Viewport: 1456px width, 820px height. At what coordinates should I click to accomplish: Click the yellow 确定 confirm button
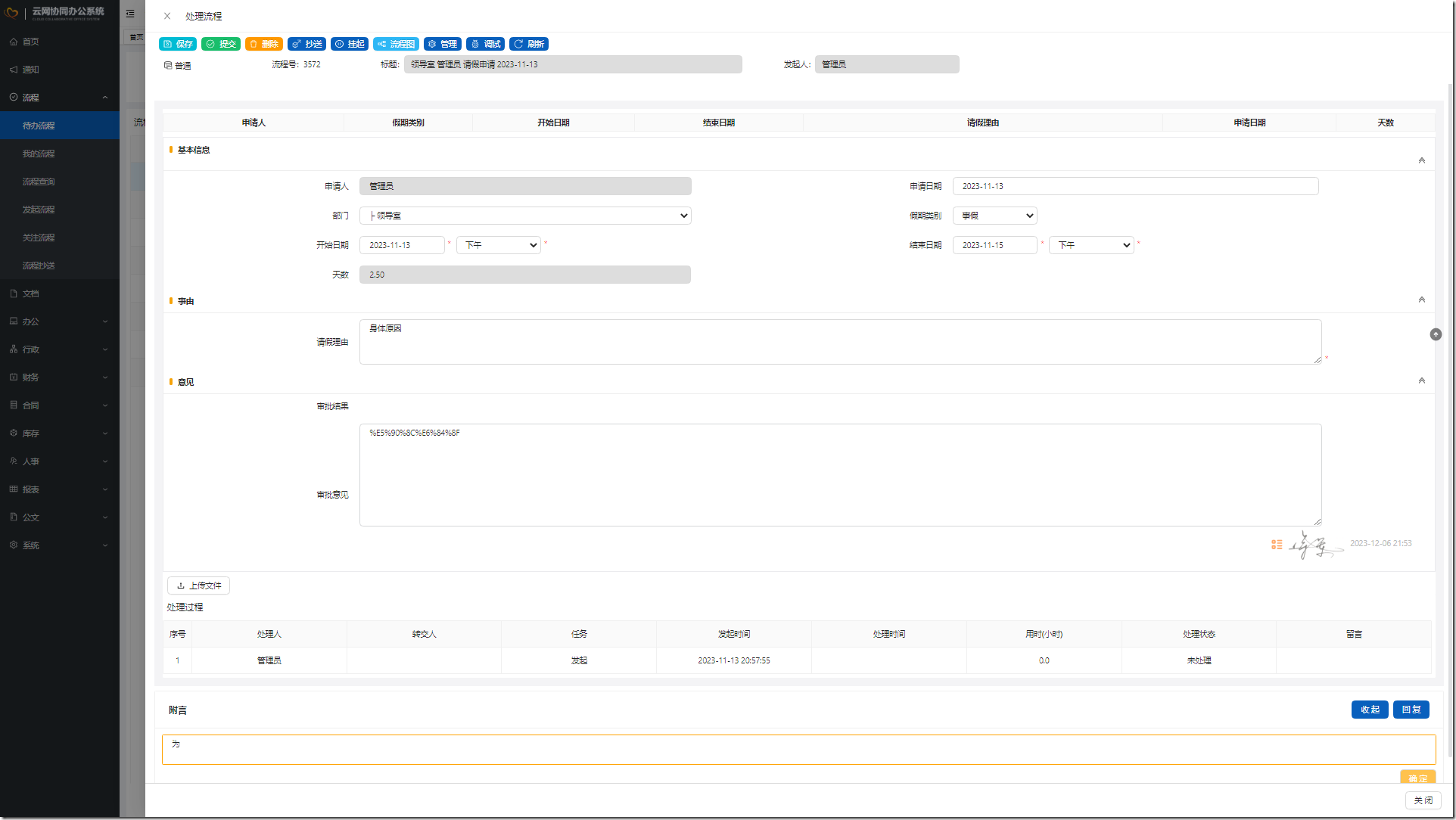(1417, 778)
